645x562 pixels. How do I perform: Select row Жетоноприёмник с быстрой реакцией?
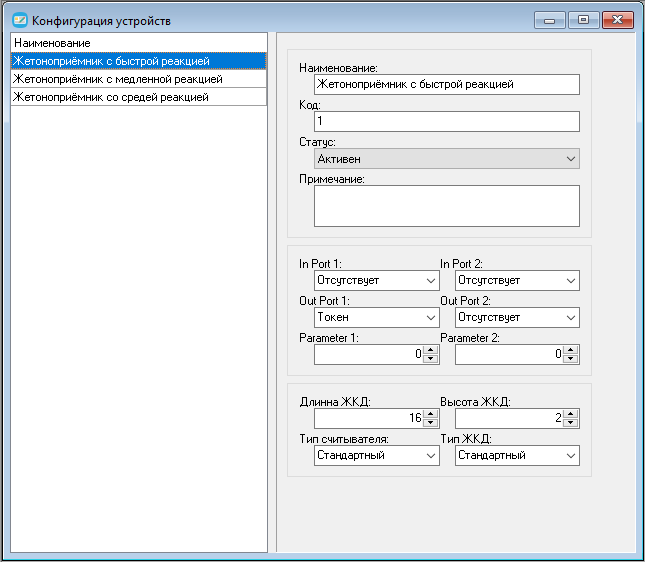(139, 61)
